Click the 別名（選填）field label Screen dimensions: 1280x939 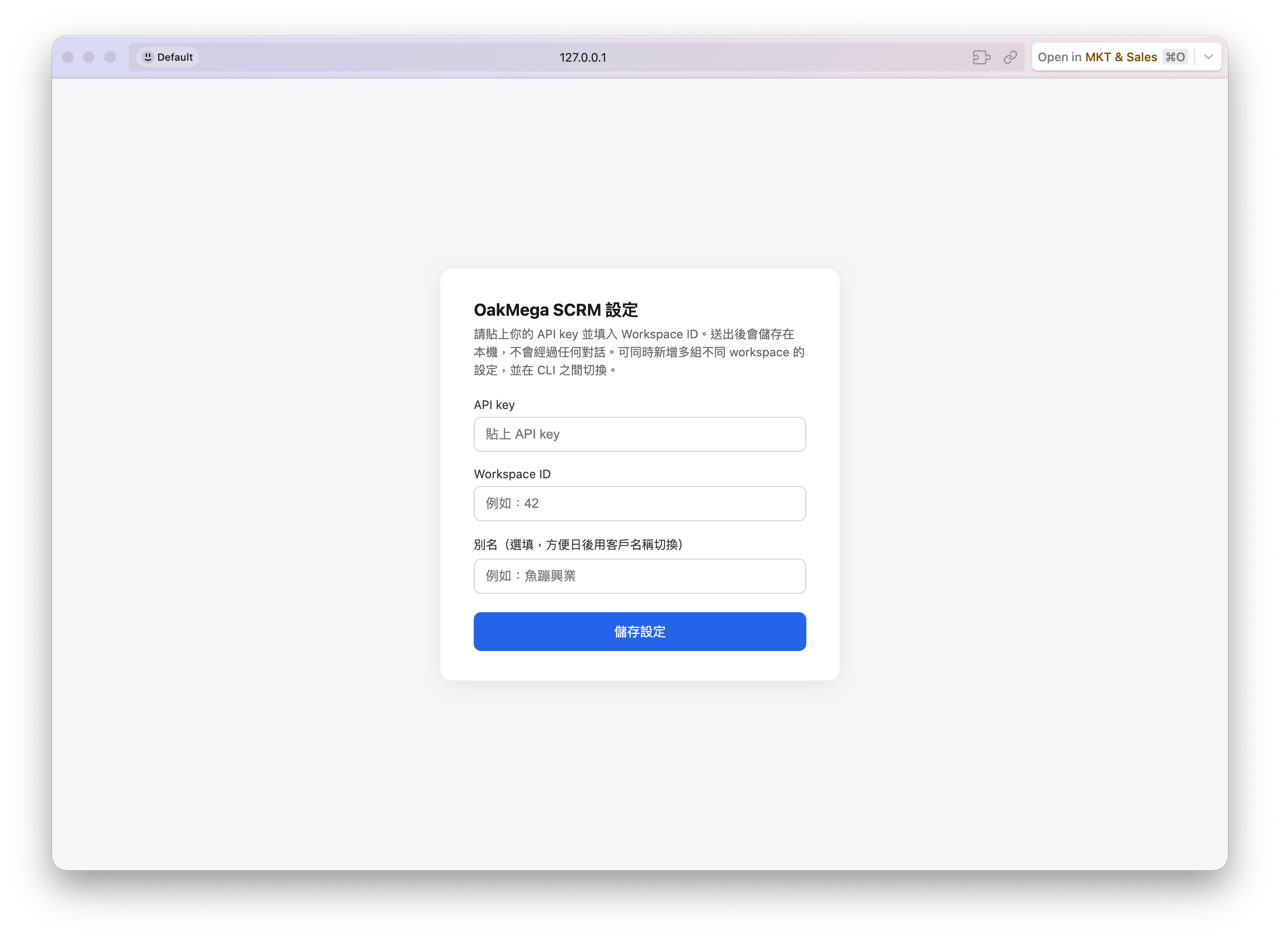coord(578,544)
